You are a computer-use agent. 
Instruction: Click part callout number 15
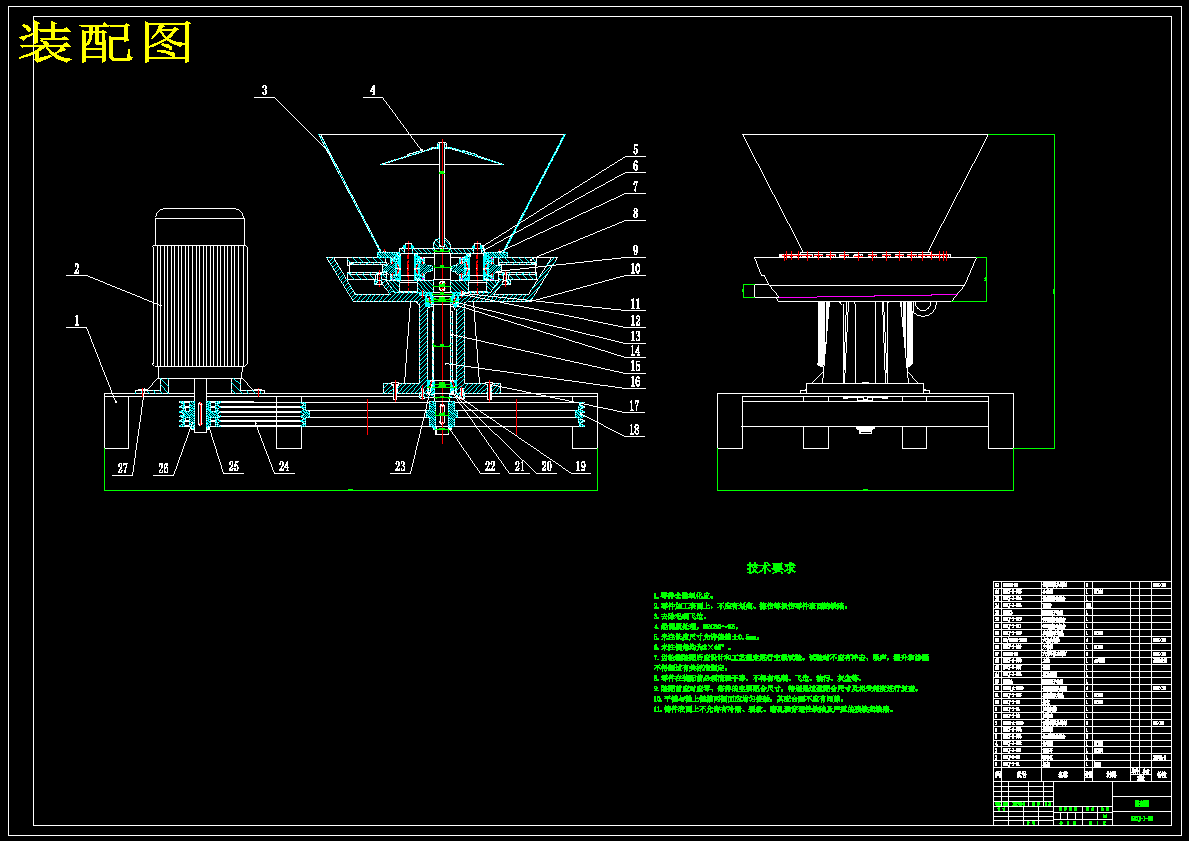coord(635,367)
